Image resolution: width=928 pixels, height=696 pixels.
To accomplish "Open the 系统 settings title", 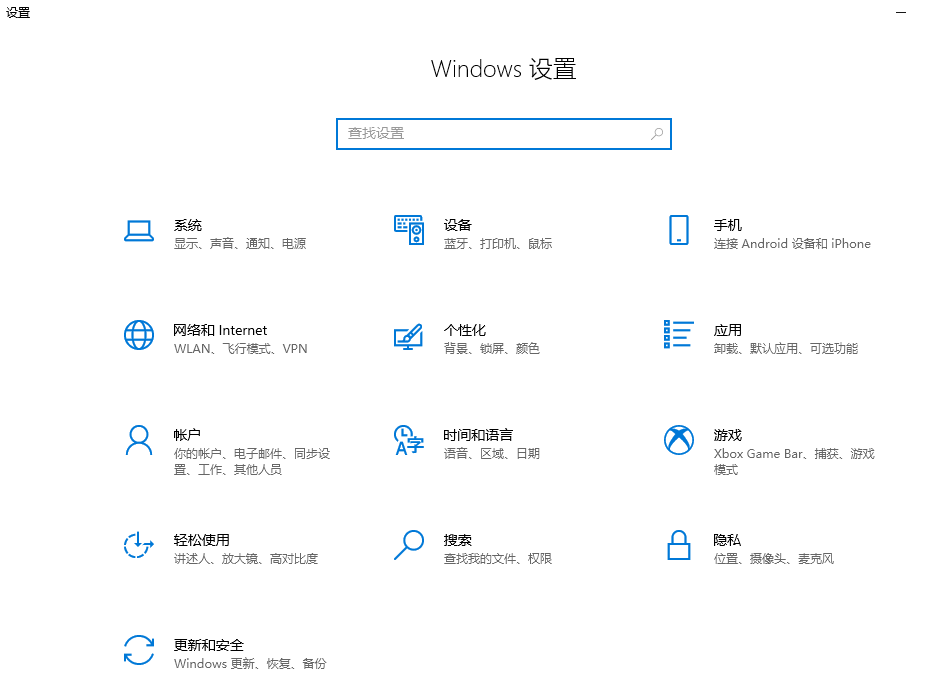I will [188, 225].
